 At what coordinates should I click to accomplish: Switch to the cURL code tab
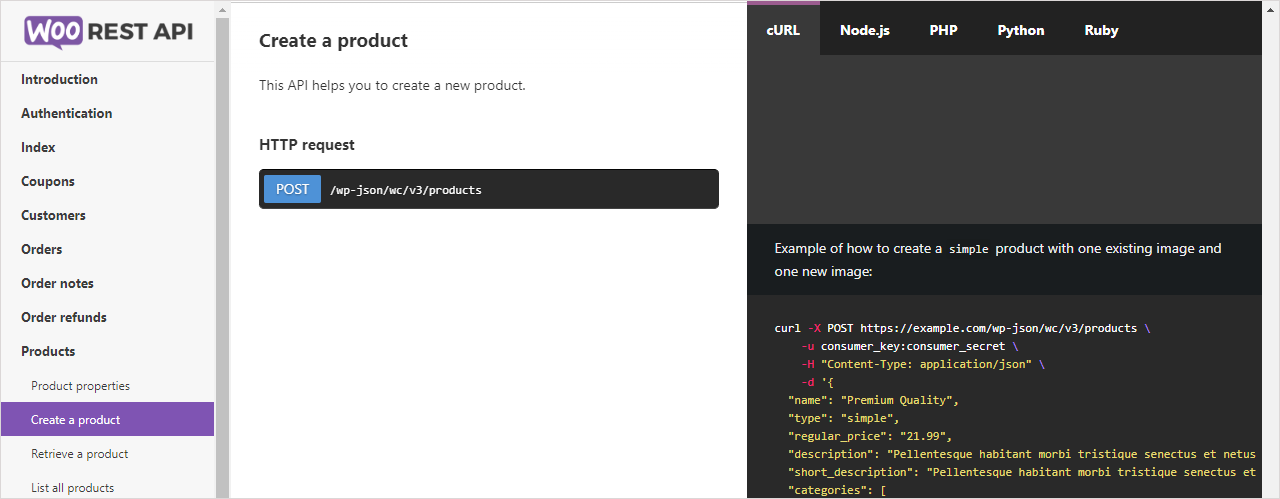pos(783,30)
